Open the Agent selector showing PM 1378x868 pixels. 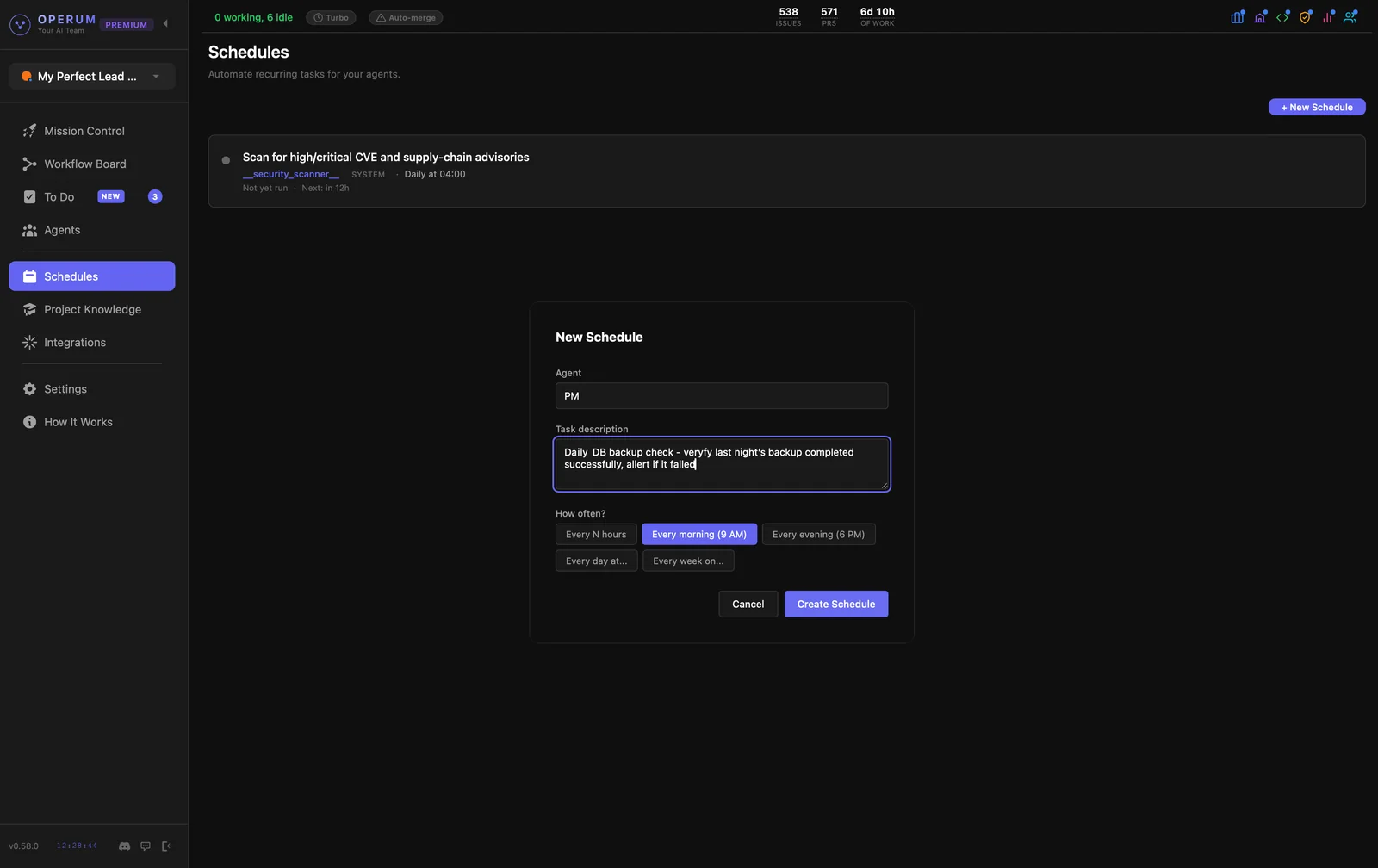[x=722, y=396]
